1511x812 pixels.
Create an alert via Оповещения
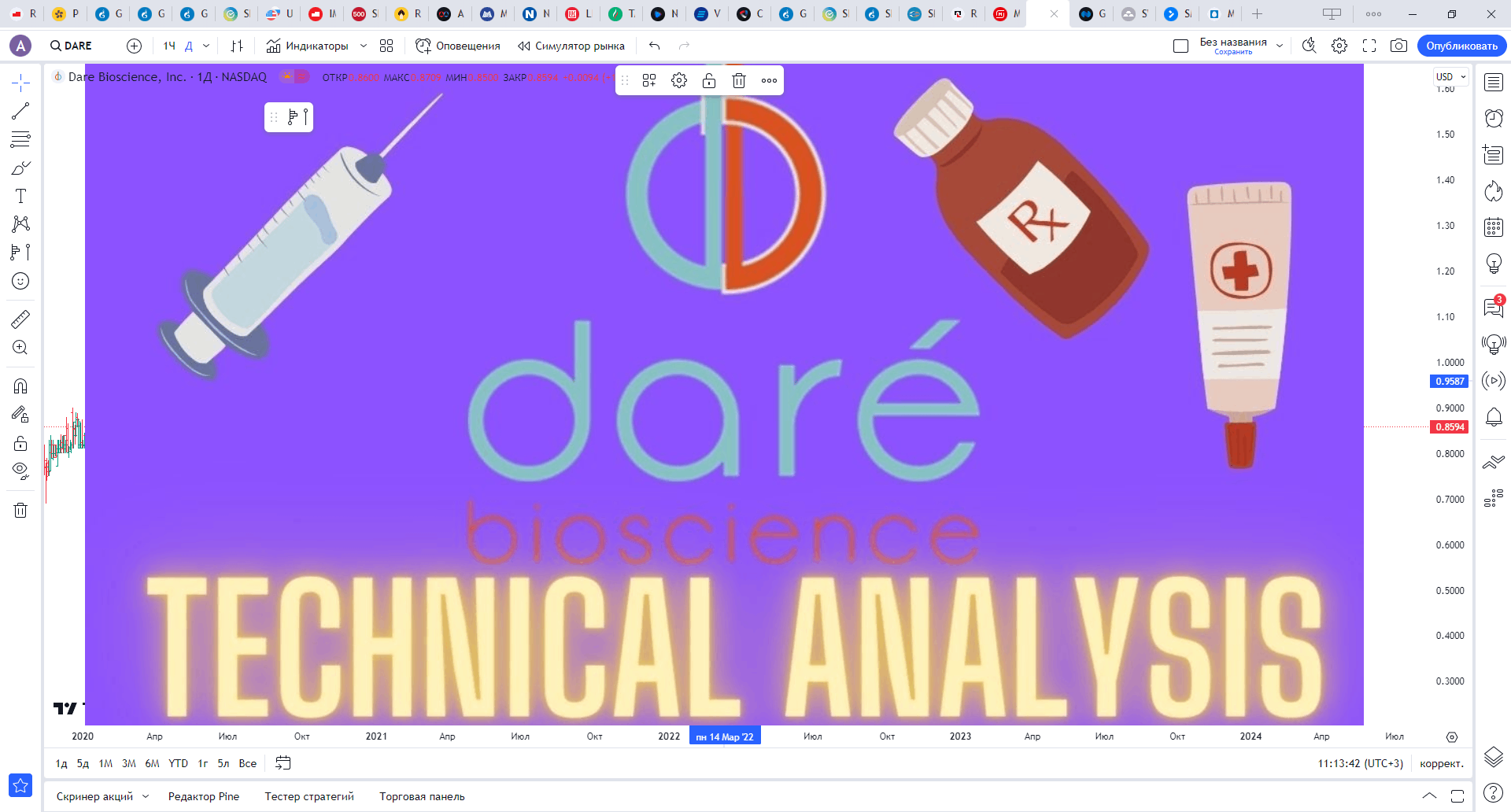[x=458, y=46]
